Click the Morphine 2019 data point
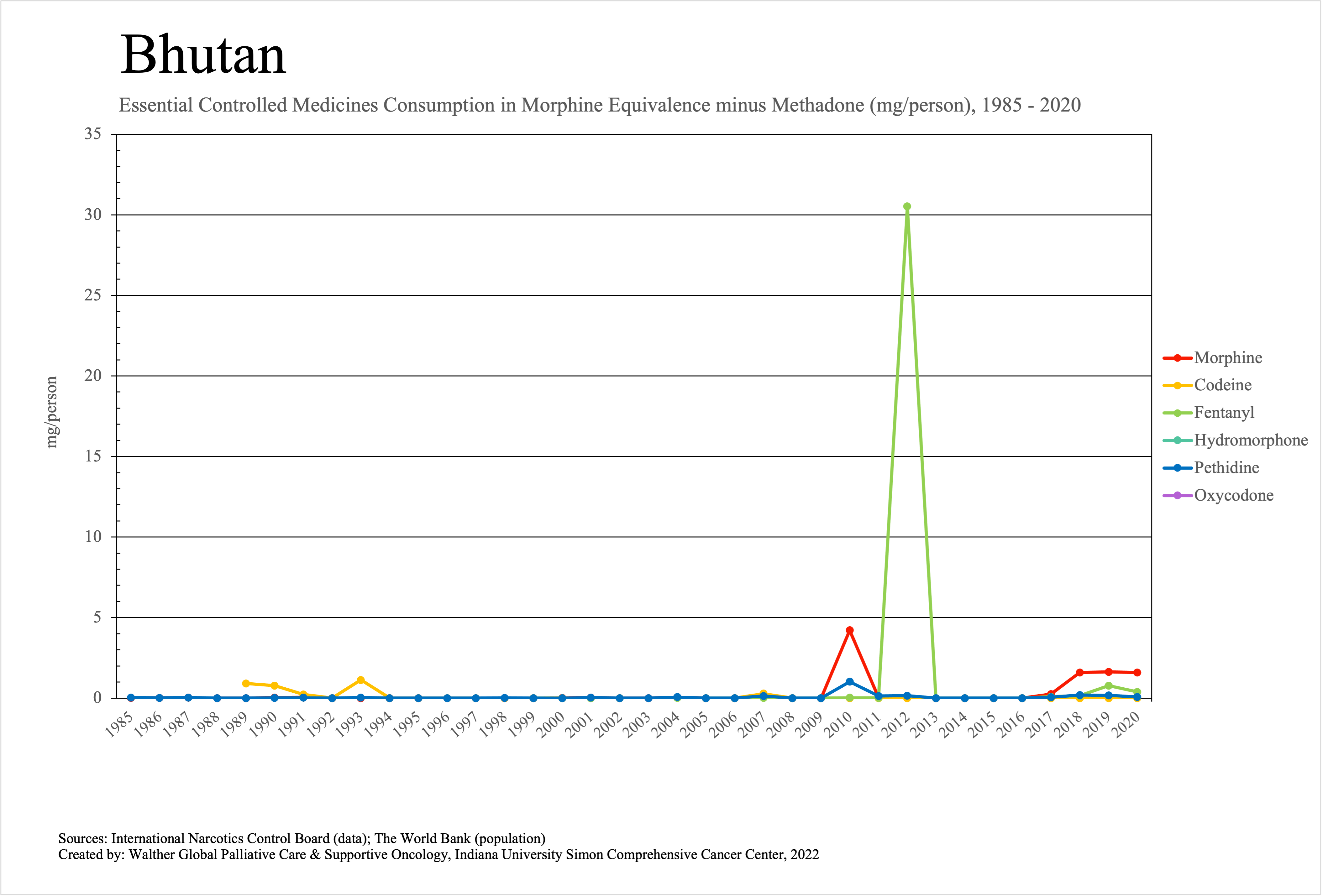Image resolution: width=1323 pixels, height=896 pixels. point(1108,672)
